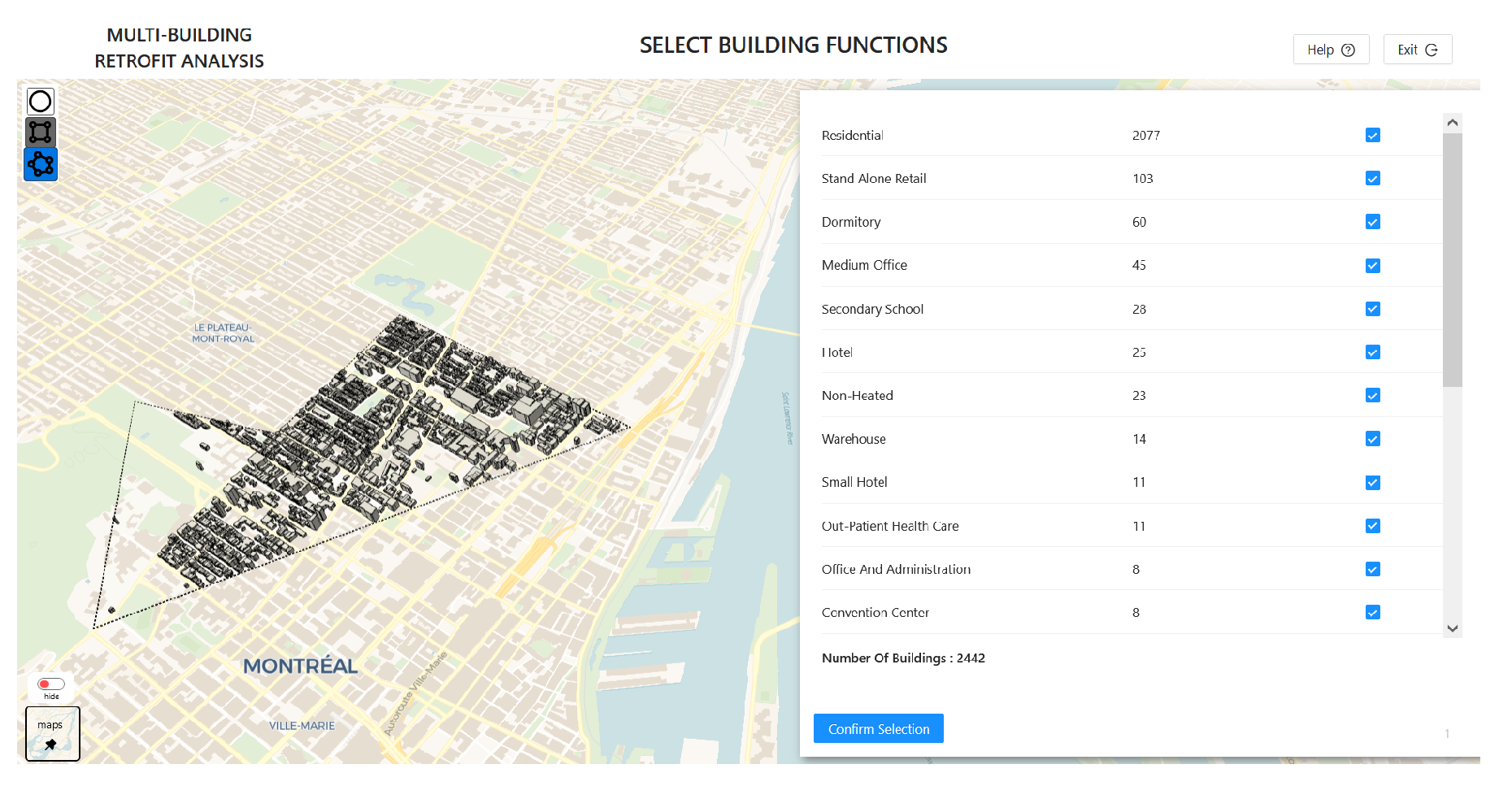Deselect the Convention Center checkbox
Image resolution: width=1512 pixels, height=786 pixels.
click(1372, 613)
